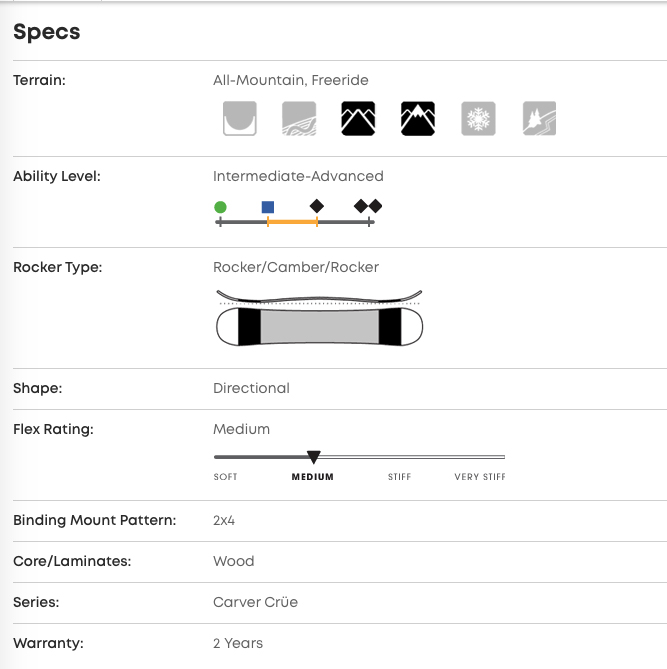This screenshot has width=667, height=669.
Task: Click the halfpipe park terrain icon
Action: (x=240, y=119)
